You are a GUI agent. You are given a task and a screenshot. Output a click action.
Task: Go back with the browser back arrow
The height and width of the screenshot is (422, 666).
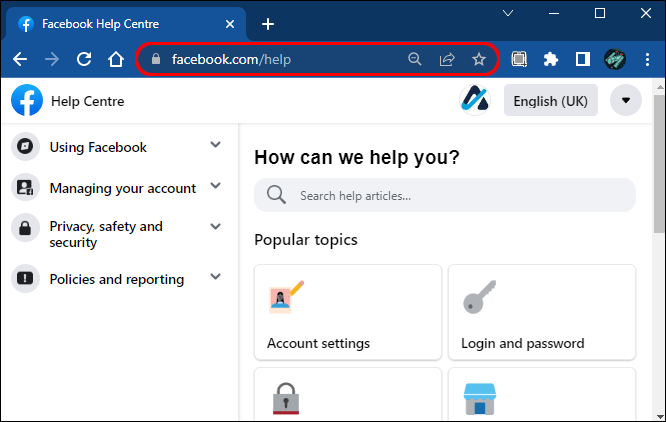(20, 59)
